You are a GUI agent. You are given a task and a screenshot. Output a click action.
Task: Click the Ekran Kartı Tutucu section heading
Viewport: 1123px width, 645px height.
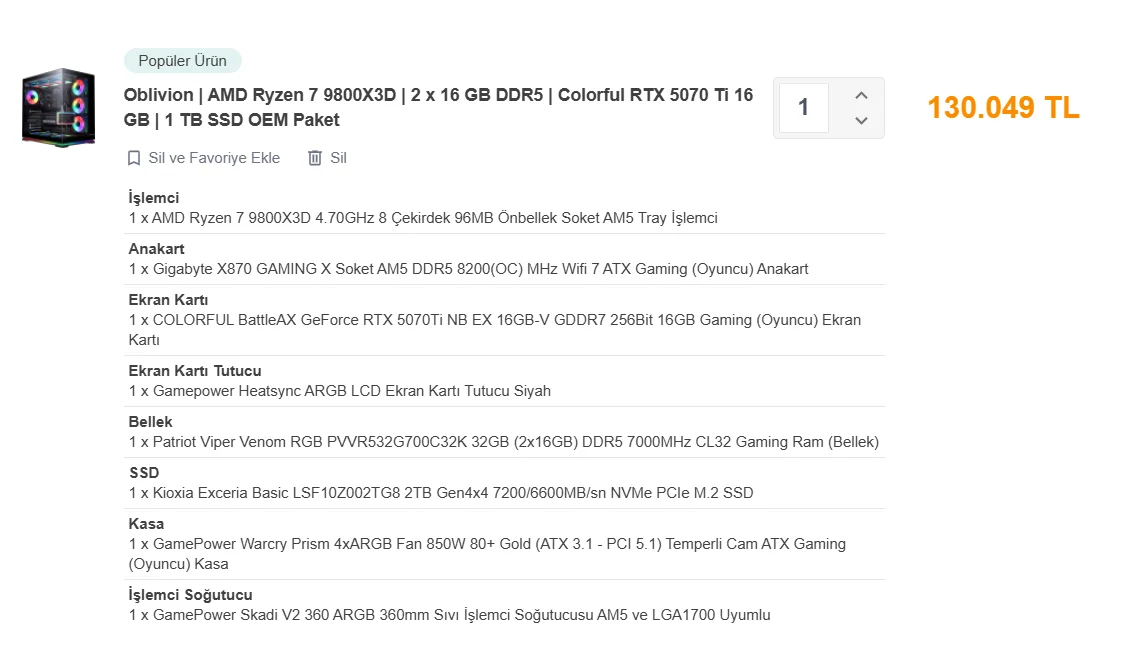point(195,371)
